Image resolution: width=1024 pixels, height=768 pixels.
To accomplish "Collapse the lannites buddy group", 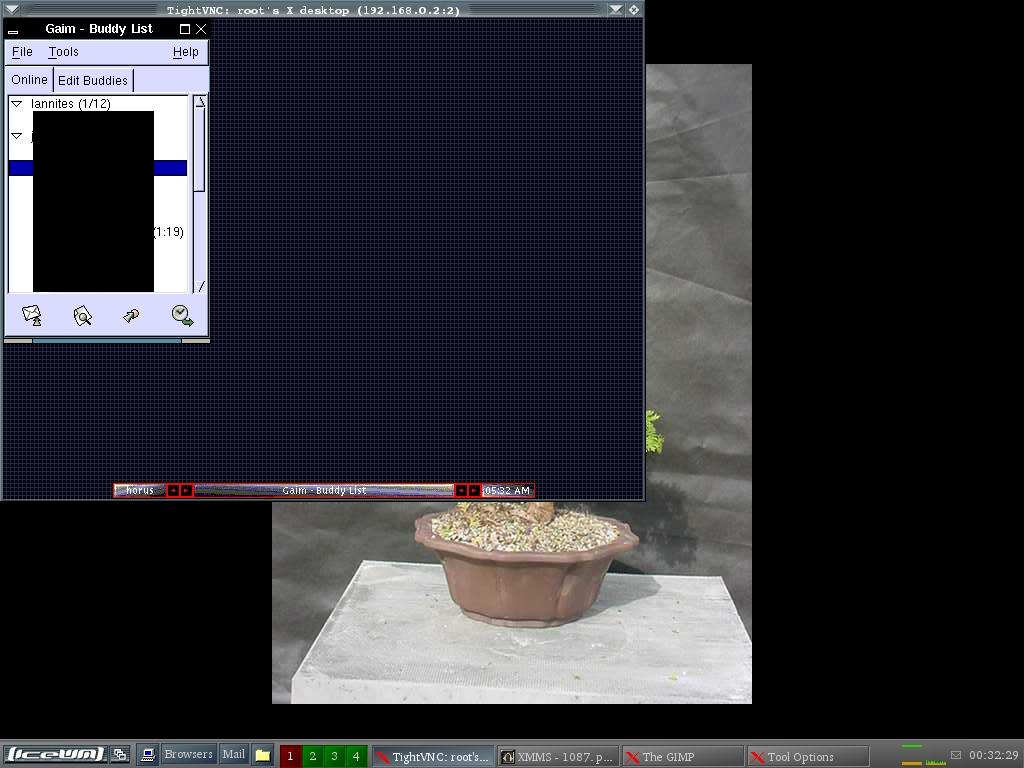I will tap(17, 104).
